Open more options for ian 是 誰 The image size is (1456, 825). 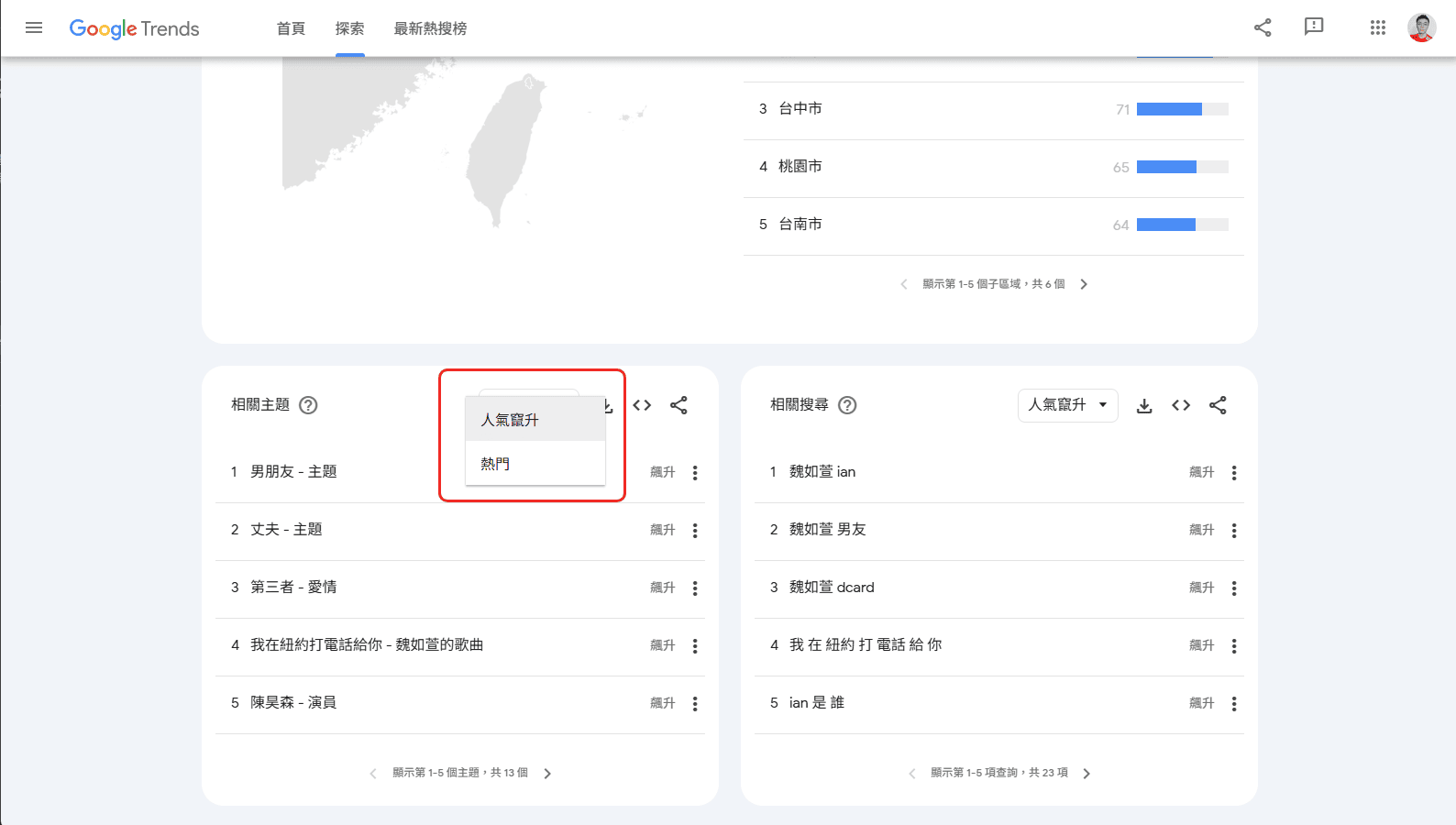click(1234, 704)
